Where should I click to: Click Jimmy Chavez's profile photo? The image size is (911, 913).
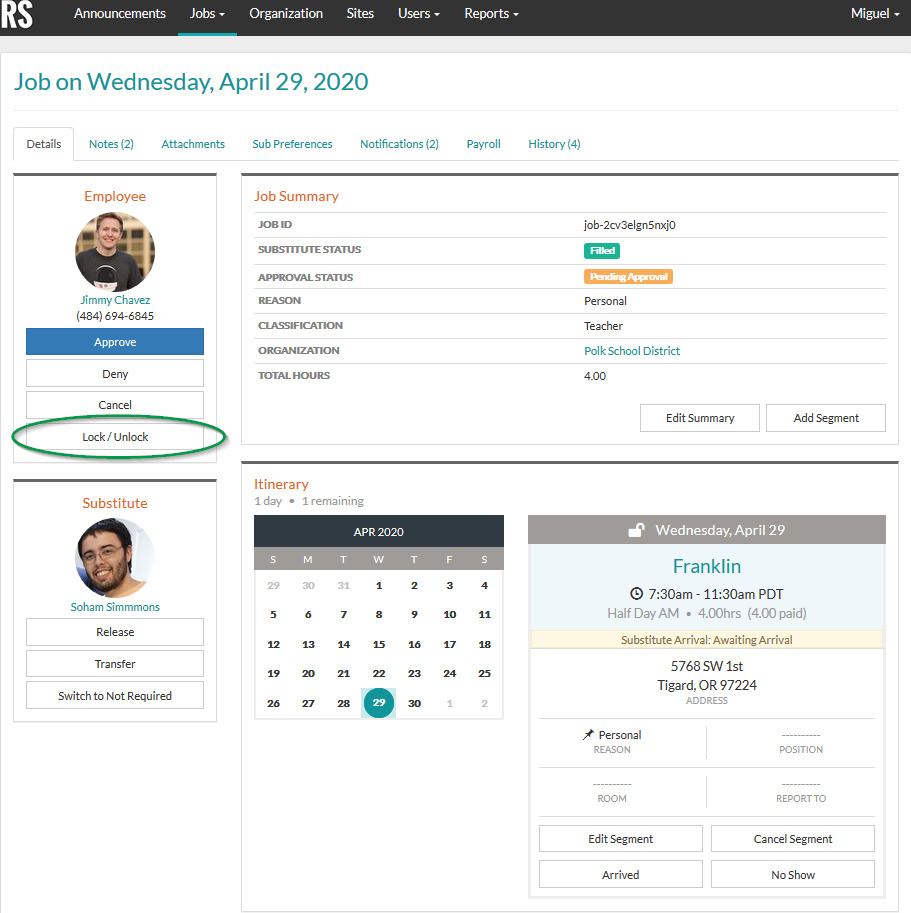click(x=114, y=251)
